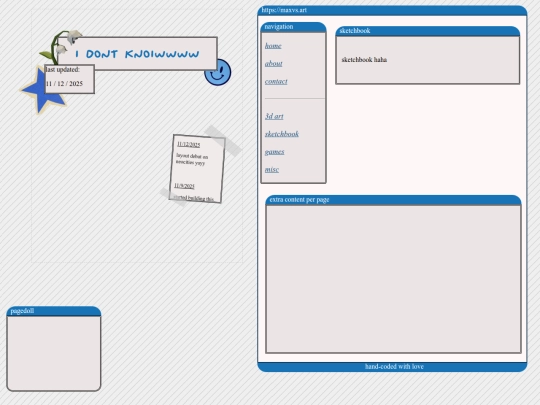Open the contact link

pyautogui.click(x=276, y=82)
